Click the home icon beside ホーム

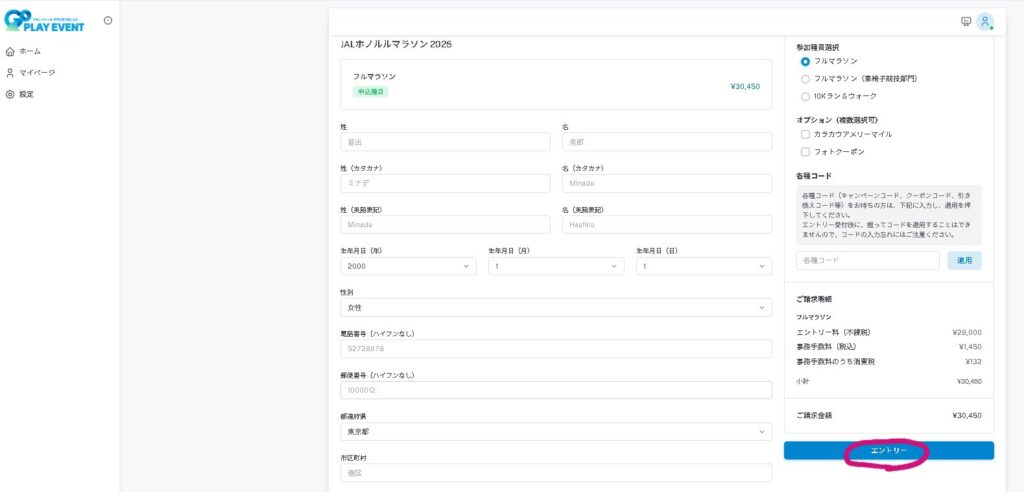(10, 51)
